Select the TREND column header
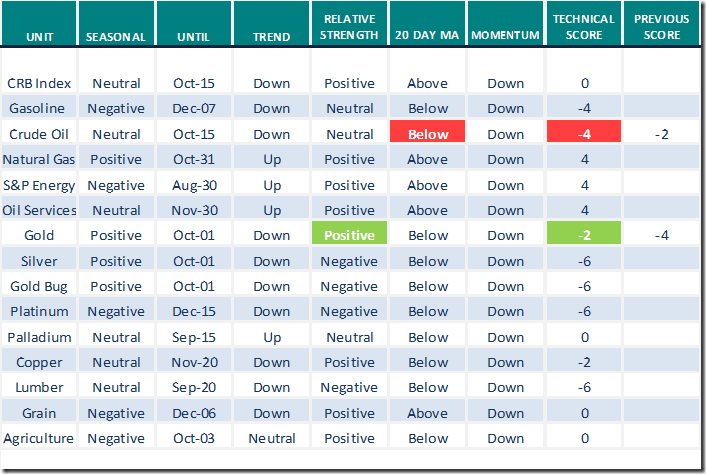Image resolution: width=706 pixels, height=474 pixels. 272,37
